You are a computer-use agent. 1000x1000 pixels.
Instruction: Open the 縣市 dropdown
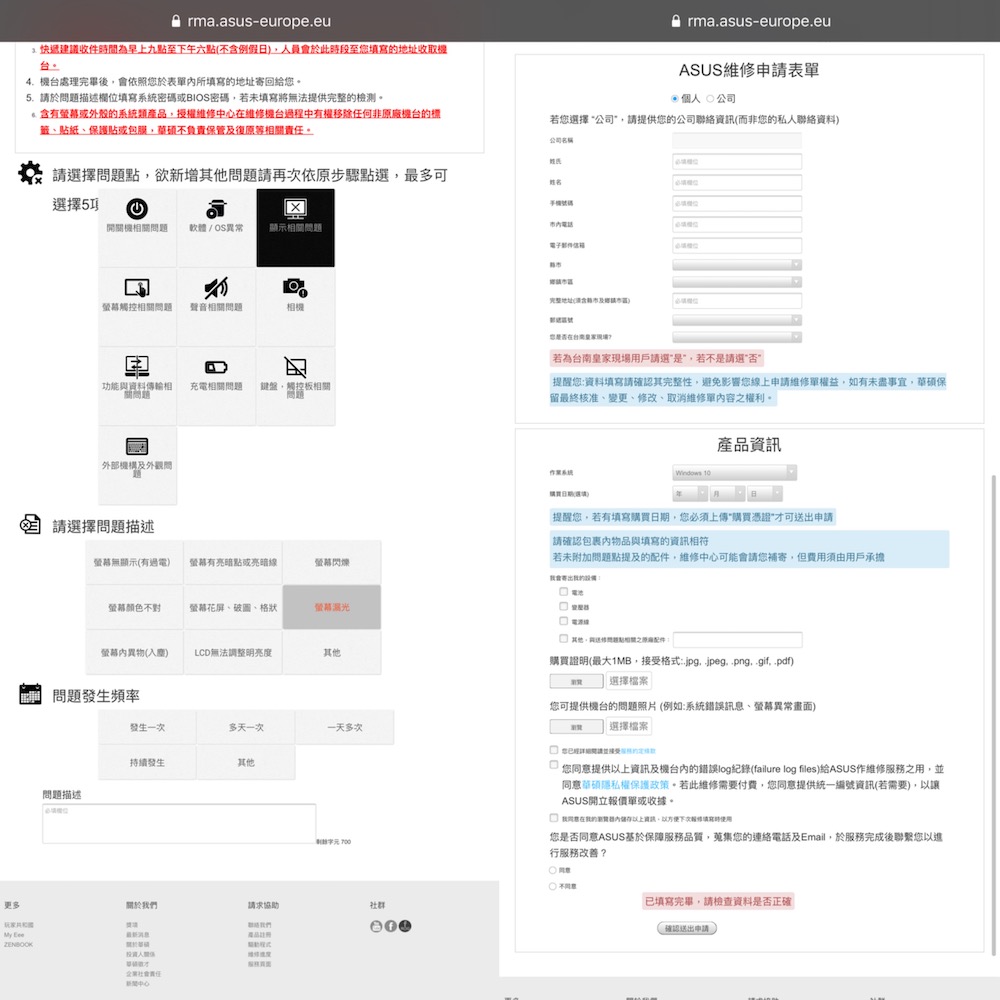coord(737,265)
